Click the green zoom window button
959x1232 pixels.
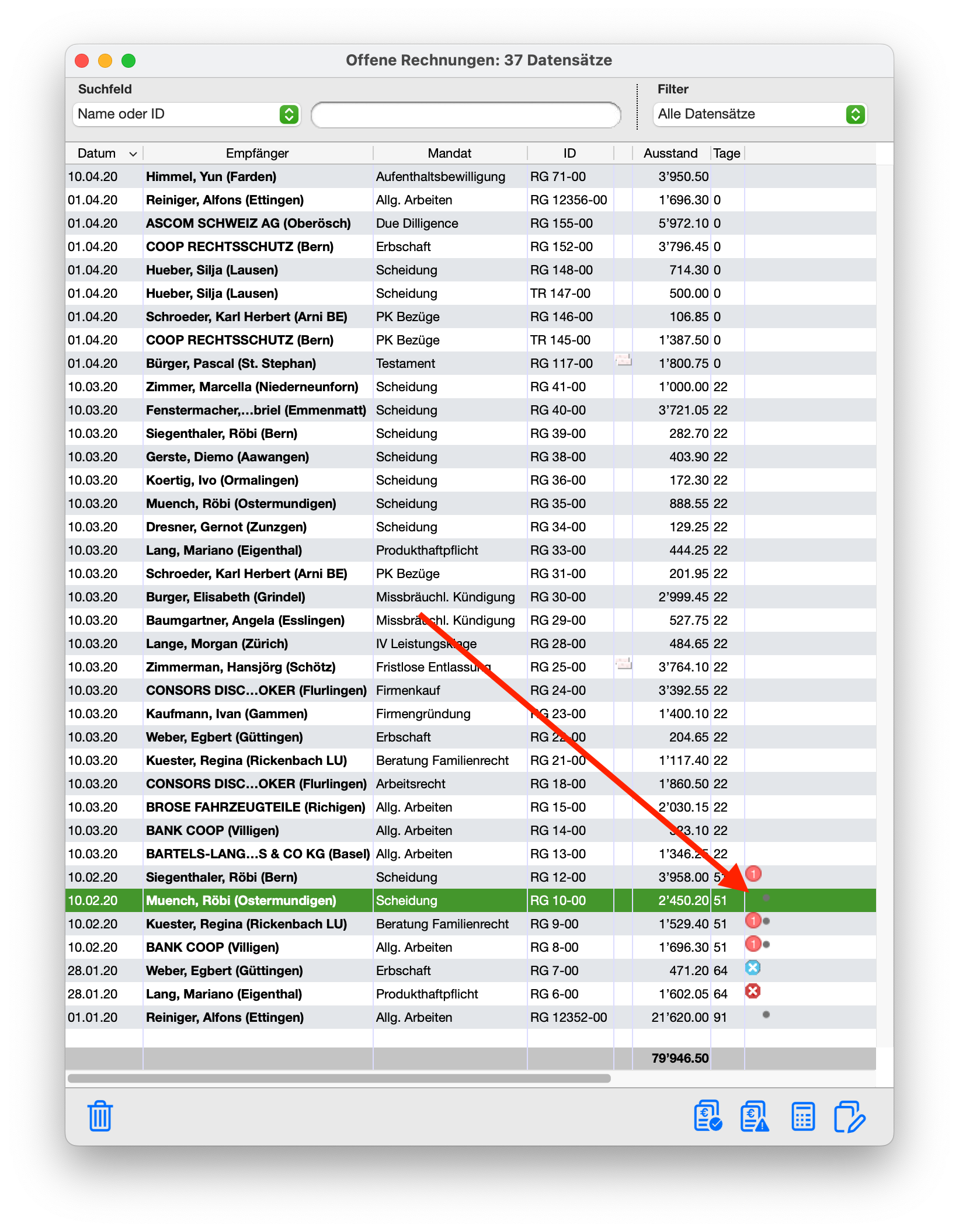click(128, 61)
